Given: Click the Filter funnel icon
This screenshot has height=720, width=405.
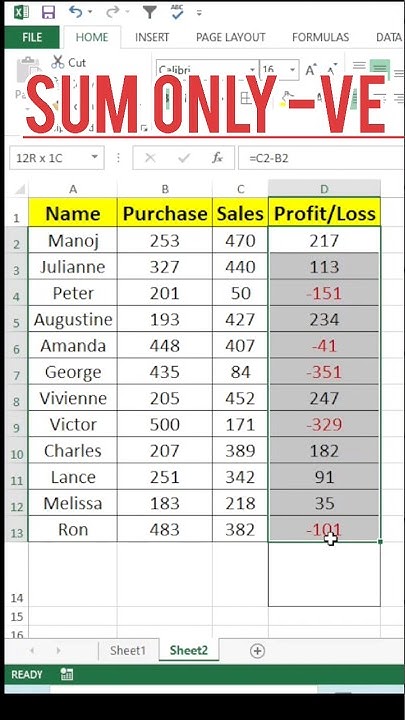Looking at the screenshot, I should pyautogui.click(x=150, y=12).
